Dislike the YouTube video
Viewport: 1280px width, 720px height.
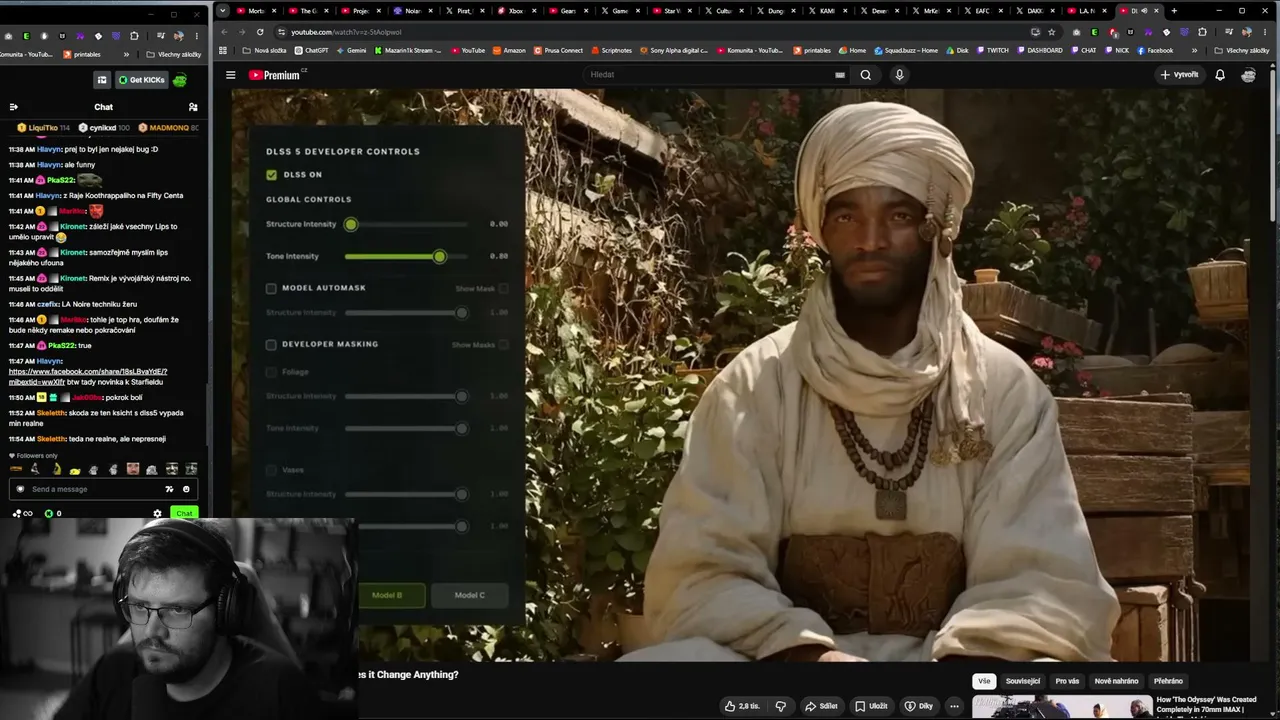coord(780,706)
